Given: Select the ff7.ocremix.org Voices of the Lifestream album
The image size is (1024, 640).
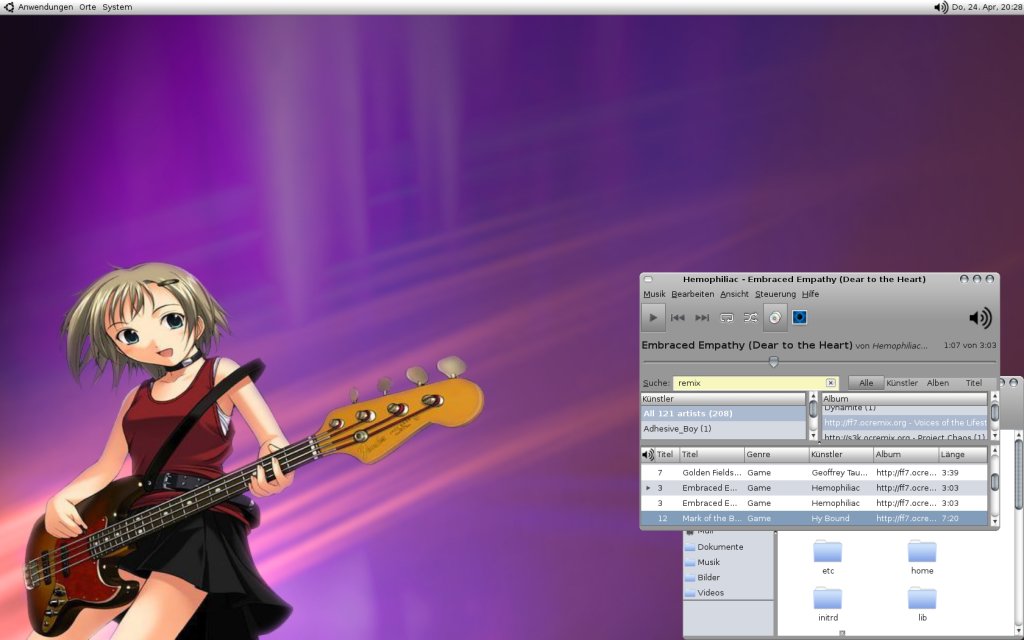Looking at the screenshot, I should click(904, 423).
